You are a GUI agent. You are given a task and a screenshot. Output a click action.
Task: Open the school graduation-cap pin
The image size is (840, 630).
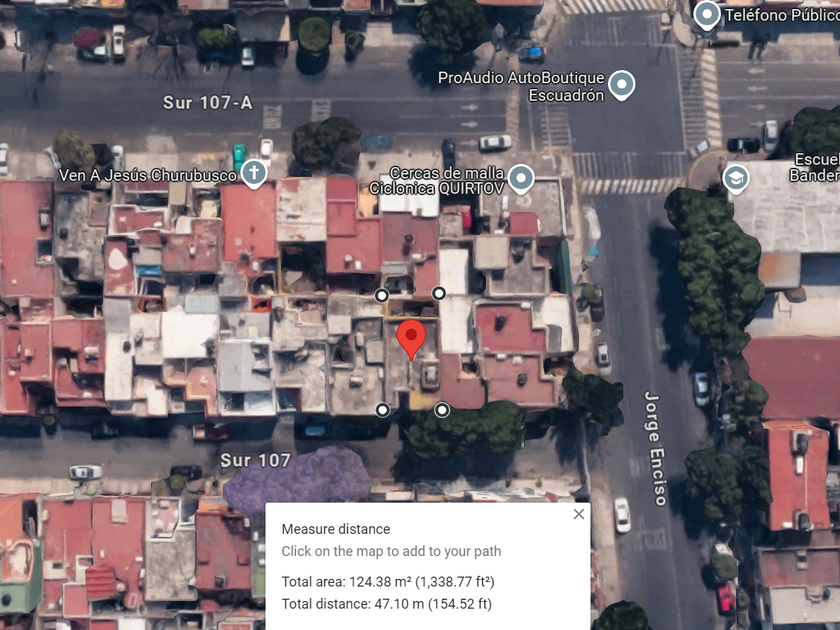click(736, 179)
